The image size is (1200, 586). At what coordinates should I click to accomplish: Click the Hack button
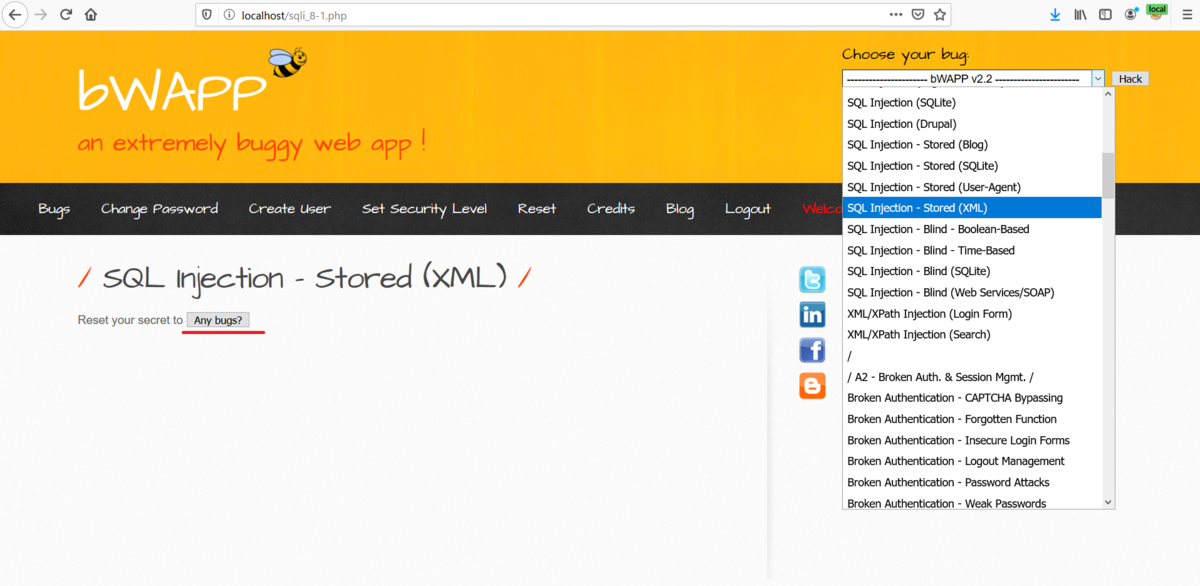pyautogui.click(x=1130, y=78)
